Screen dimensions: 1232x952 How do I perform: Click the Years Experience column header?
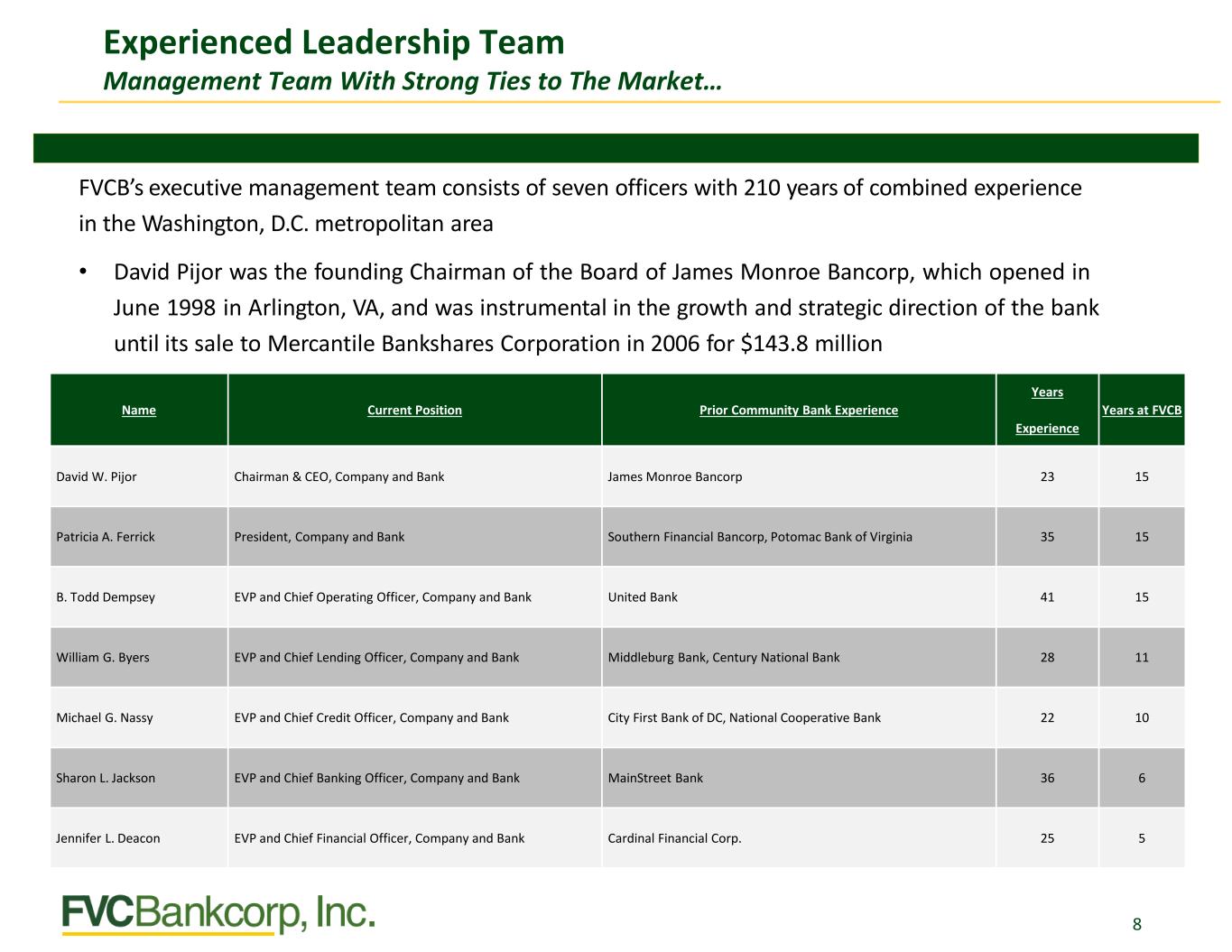1047,410
